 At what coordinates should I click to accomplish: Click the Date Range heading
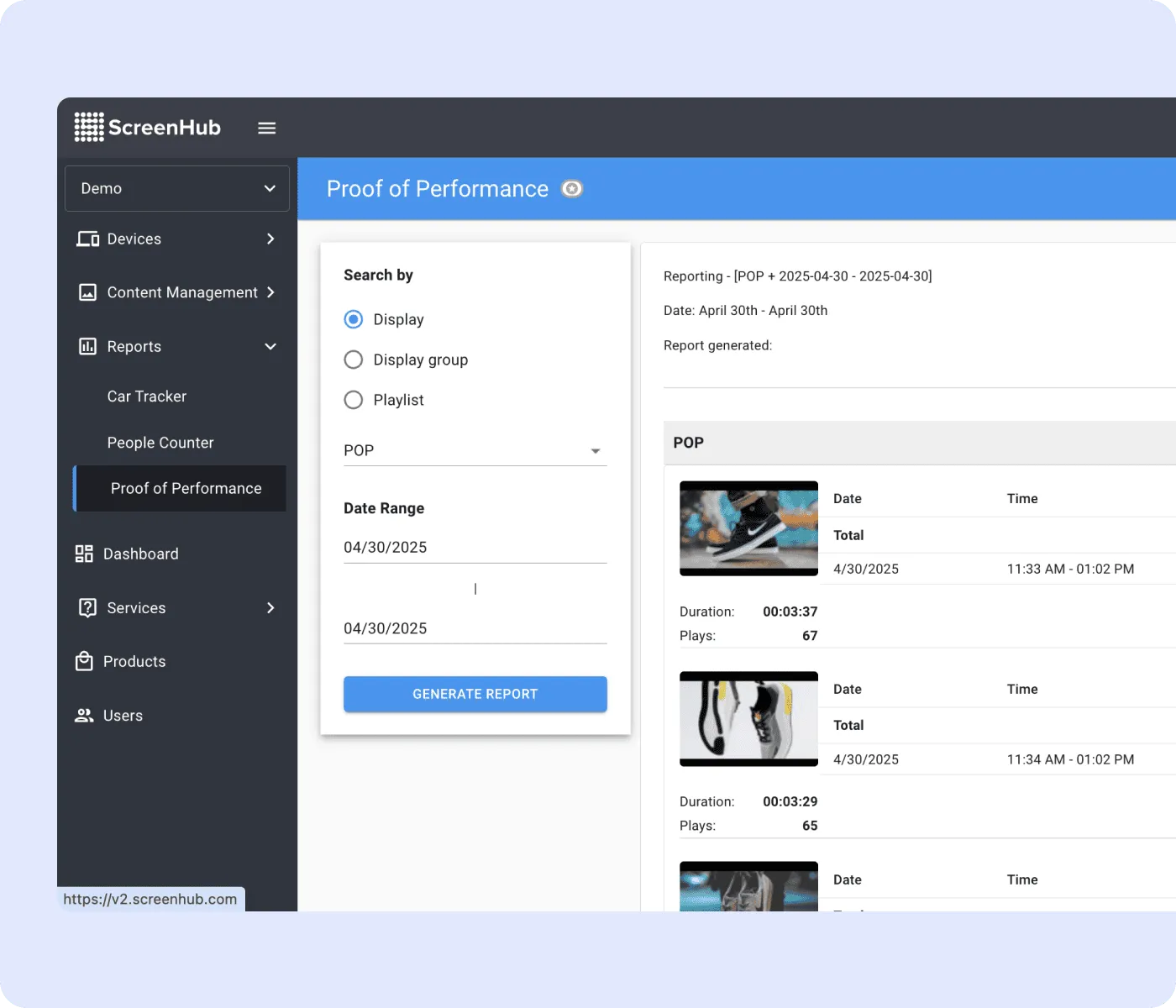tap(384, 508)
